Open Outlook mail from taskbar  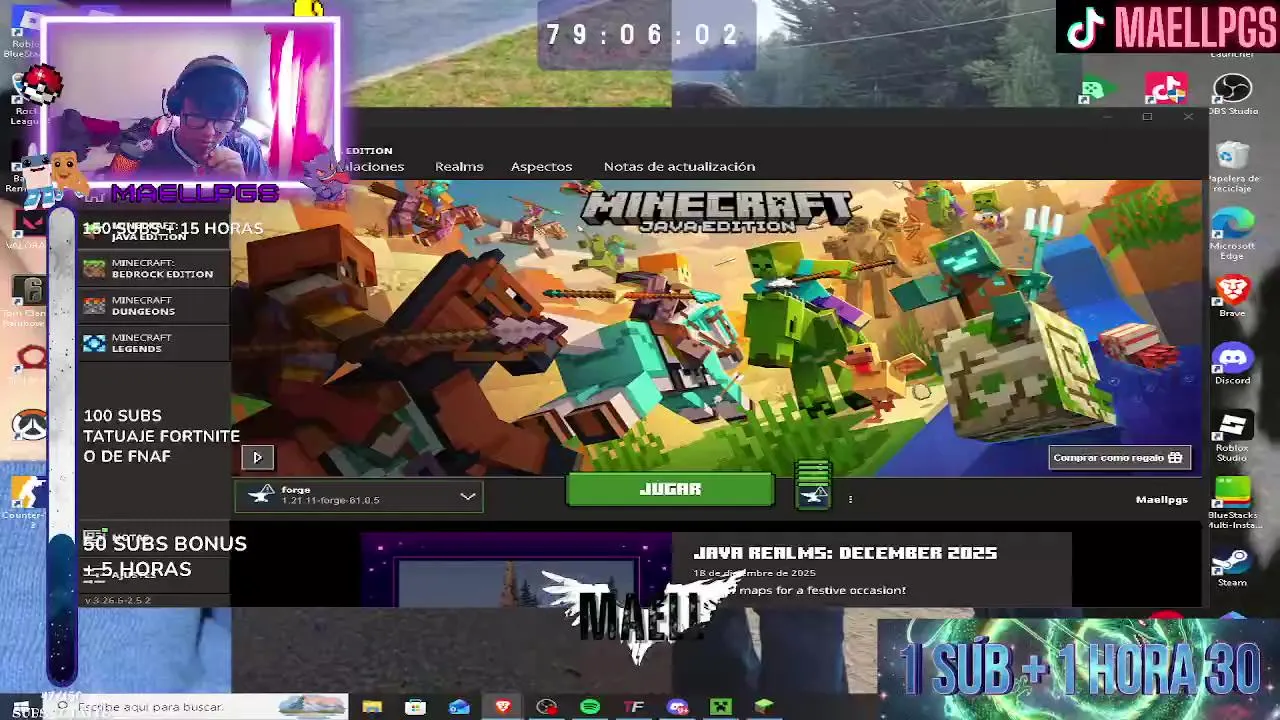coord(459,707)
